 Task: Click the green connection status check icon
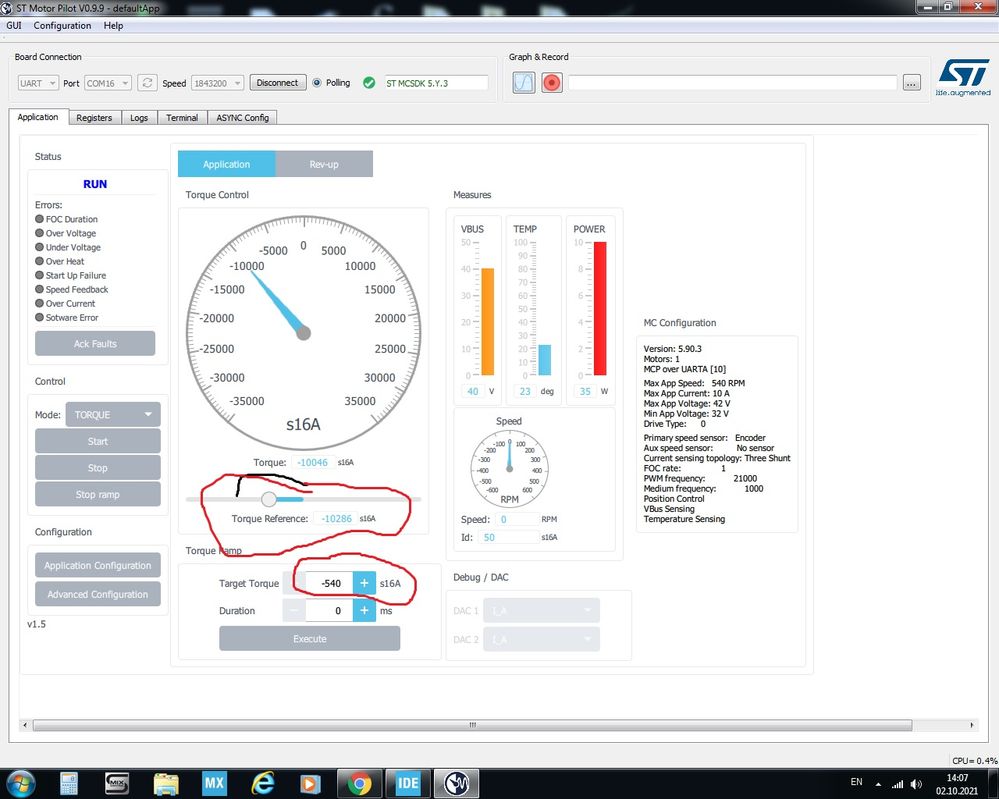pyautogui.click(x=369, y=83)
